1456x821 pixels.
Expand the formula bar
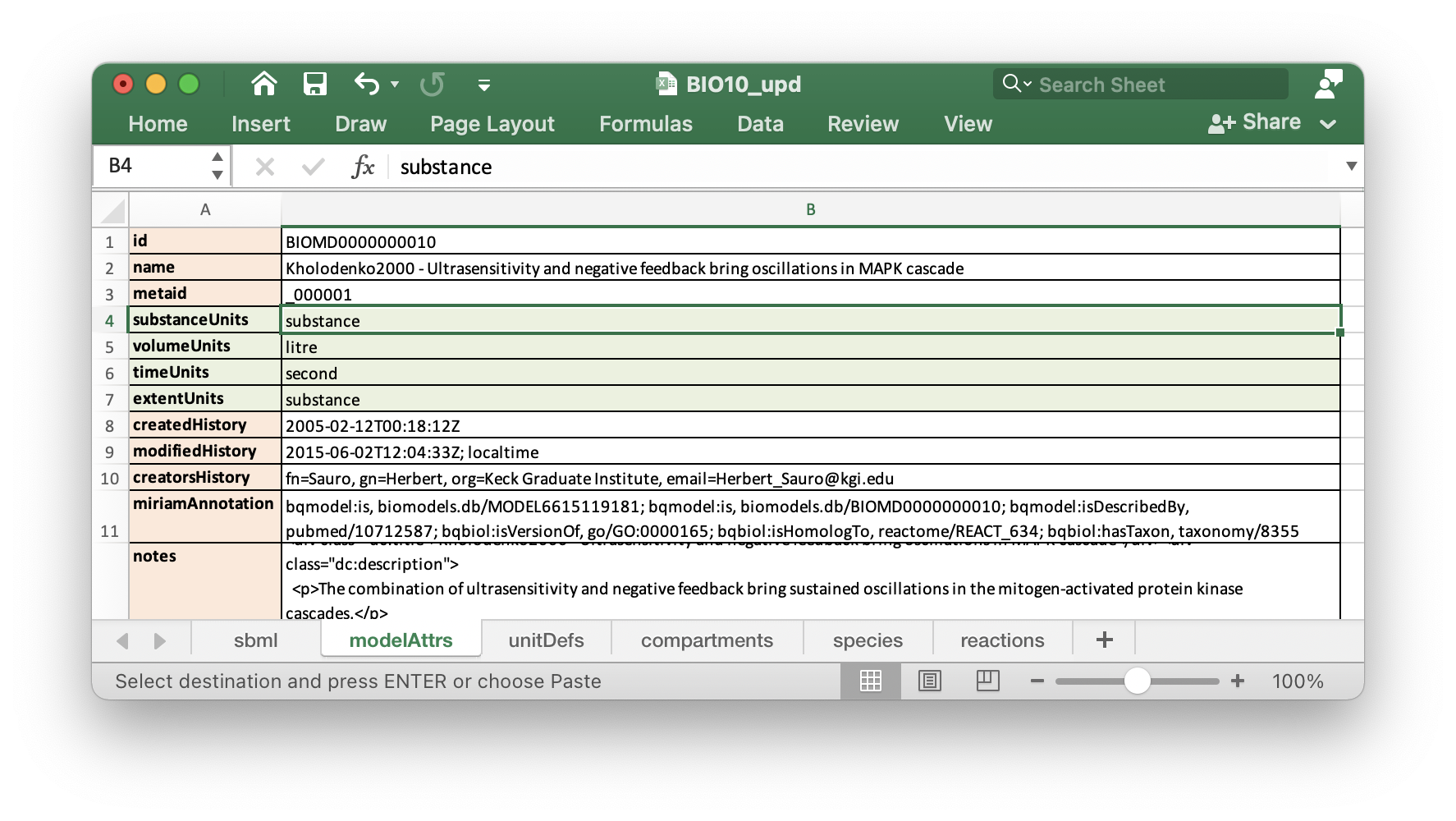[x=1351, y=166]
